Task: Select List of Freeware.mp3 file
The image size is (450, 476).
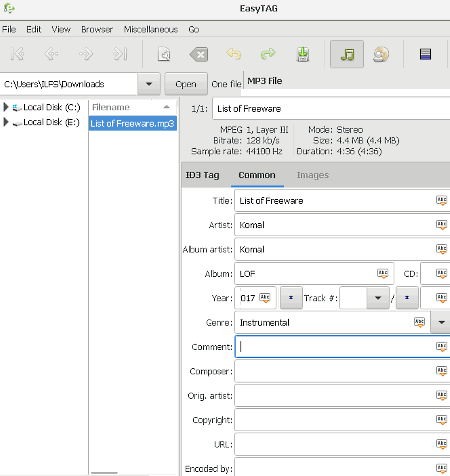Action: click(132, 124)
